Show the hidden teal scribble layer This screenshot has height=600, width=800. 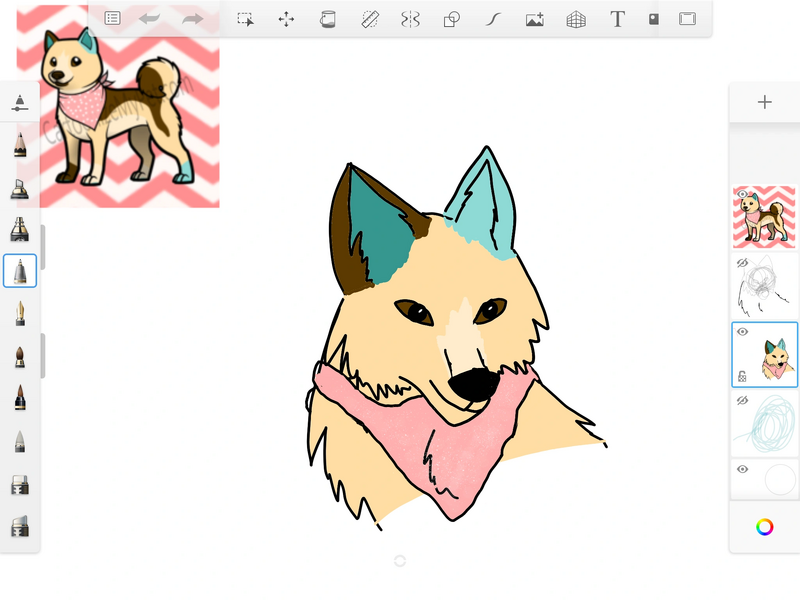[743, 399]
